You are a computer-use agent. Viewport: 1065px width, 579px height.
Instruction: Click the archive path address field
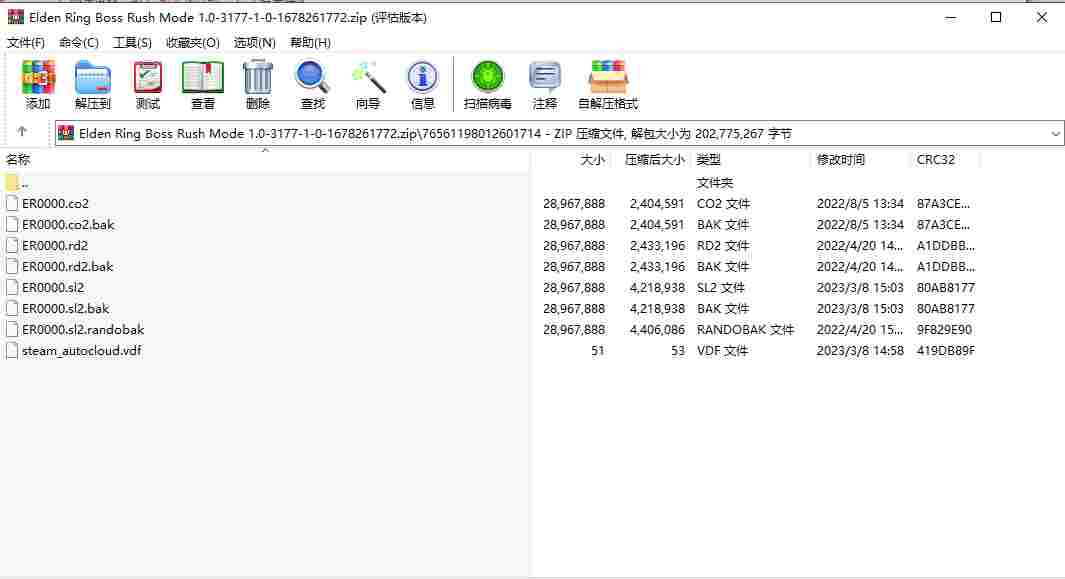point(560,134)
